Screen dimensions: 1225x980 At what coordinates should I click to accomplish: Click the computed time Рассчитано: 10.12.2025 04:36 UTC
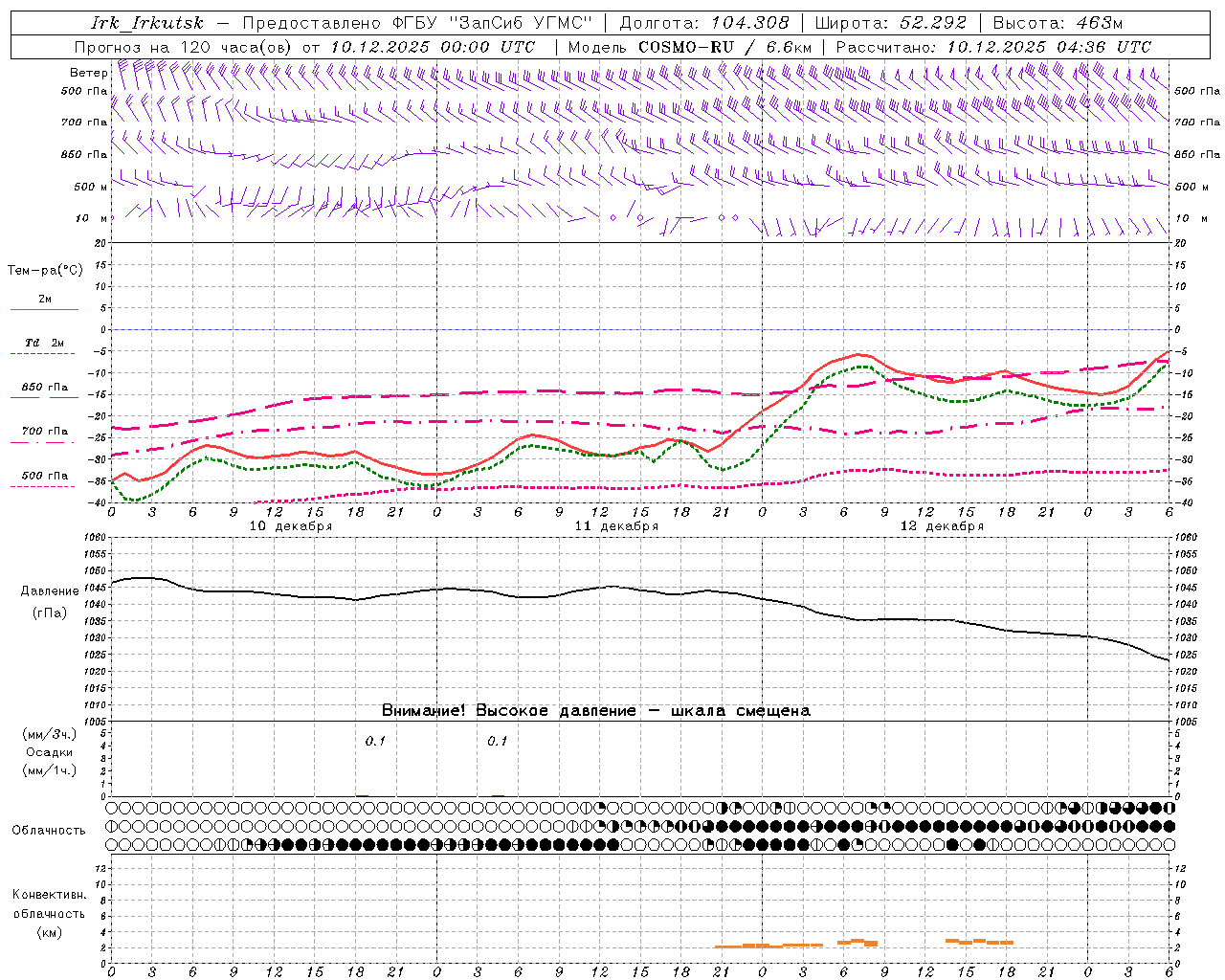[x=993, y=47]
